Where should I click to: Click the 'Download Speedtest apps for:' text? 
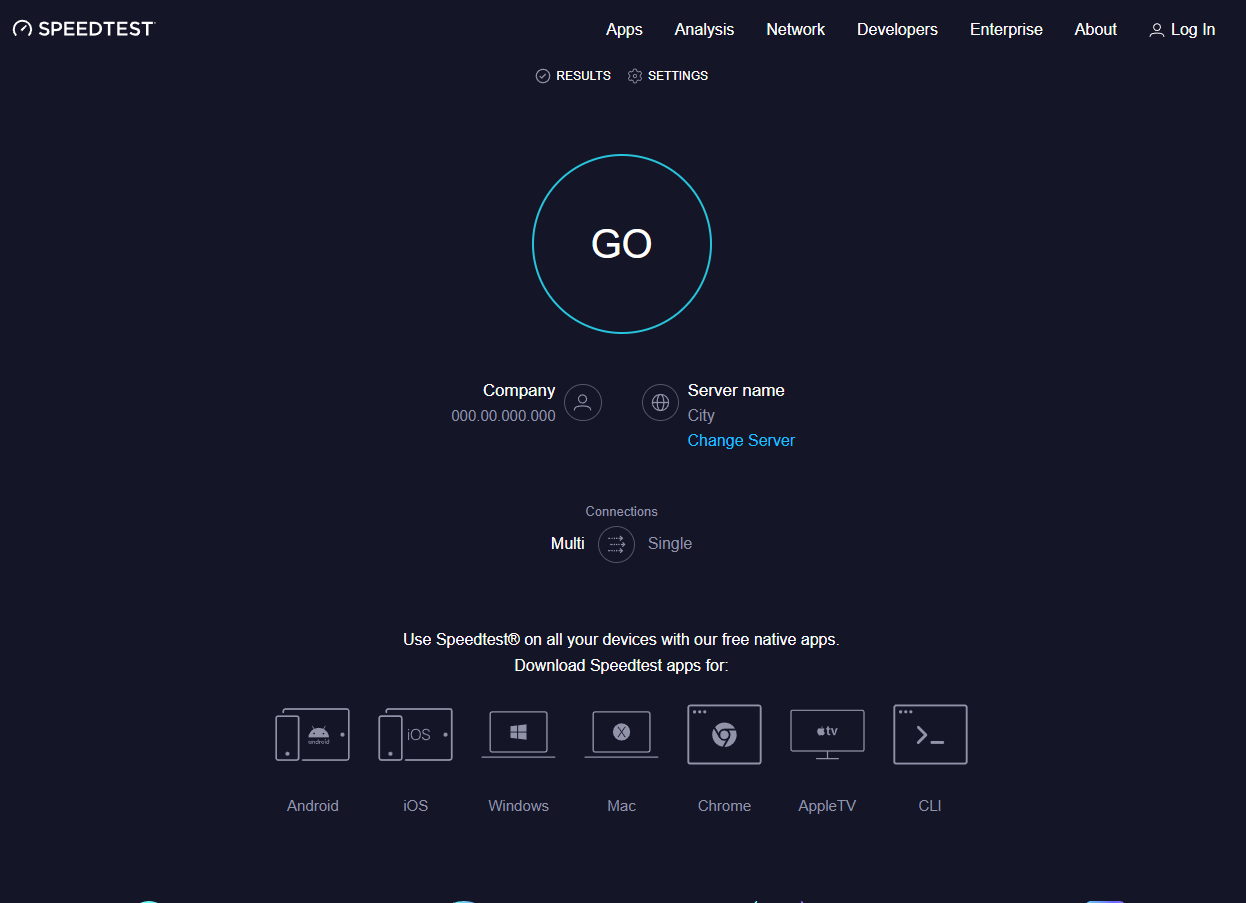click(x=621, y=666)
